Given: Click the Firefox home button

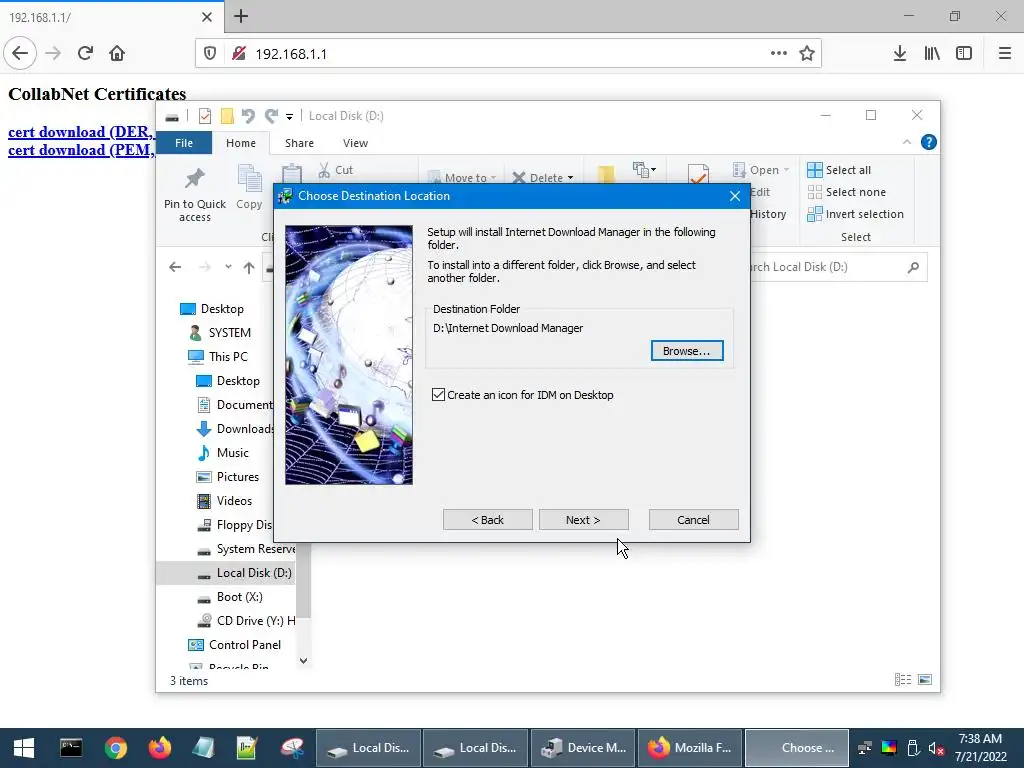Looking at the screenshot, I should pos(117,53).
